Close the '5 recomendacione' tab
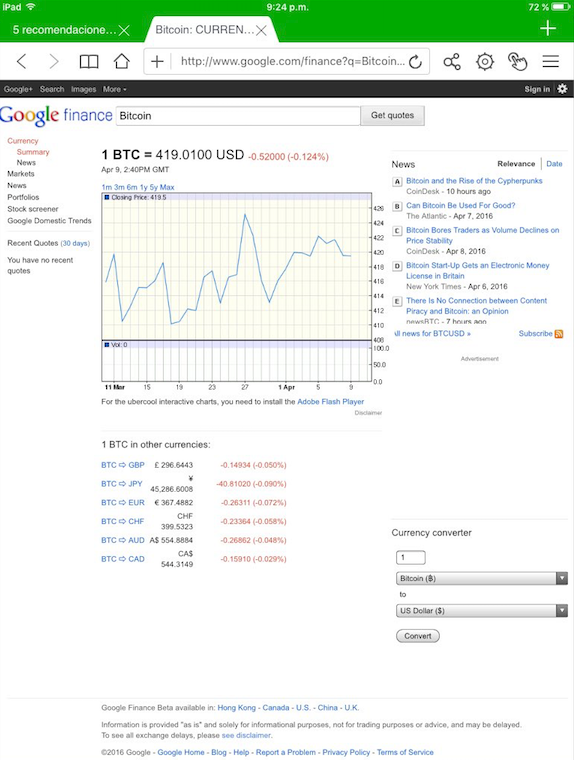The width and height of the screenshot is (574, 760). (124, 31)
